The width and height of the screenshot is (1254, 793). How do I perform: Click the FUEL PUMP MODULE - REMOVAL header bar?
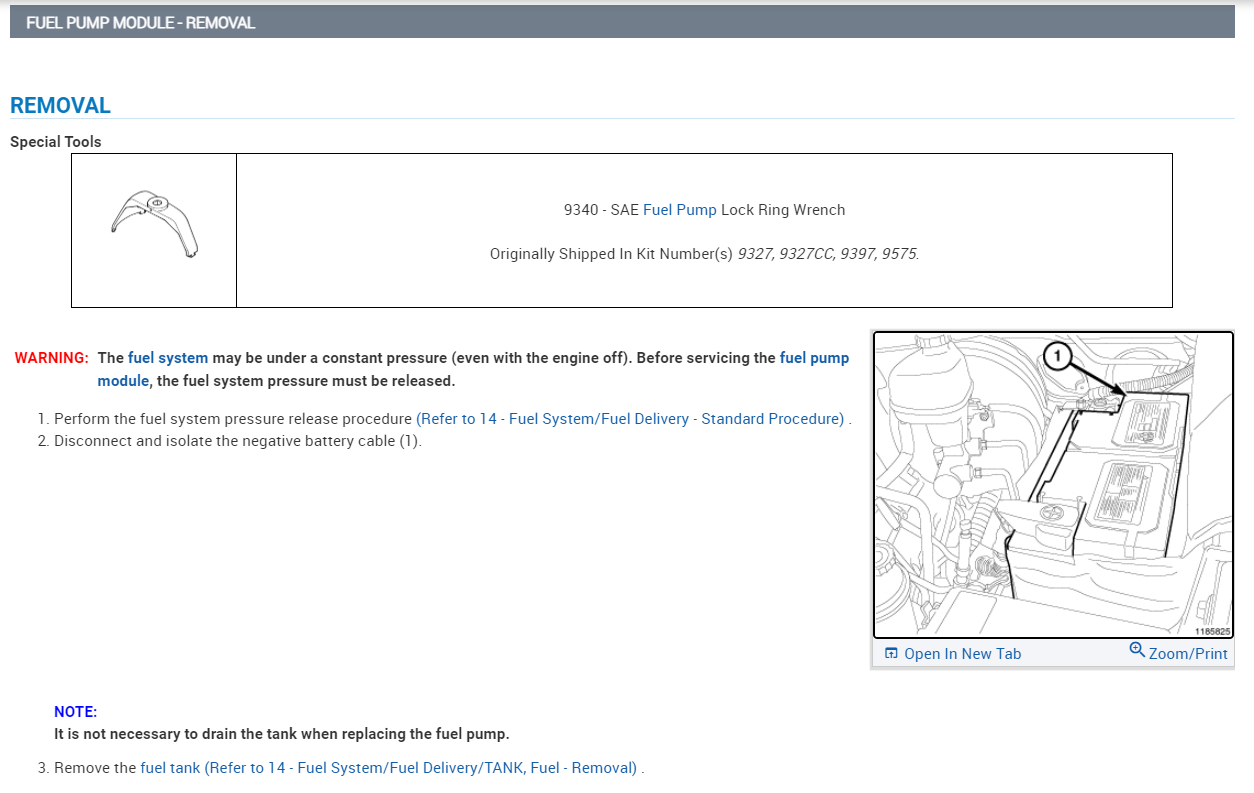click(622, 22)
